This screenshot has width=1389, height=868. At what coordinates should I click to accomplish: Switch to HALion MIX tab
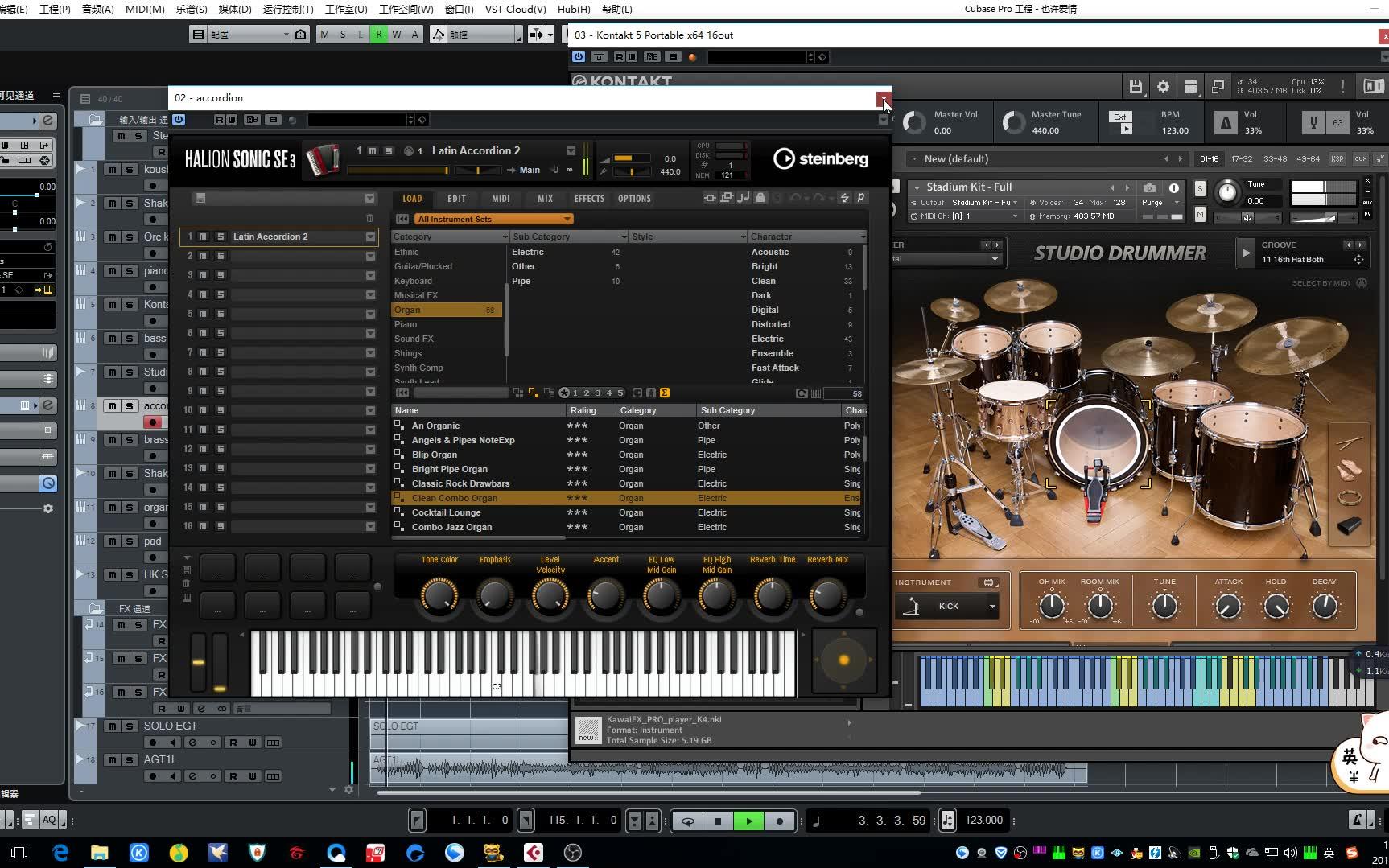[x=545, y=198]
